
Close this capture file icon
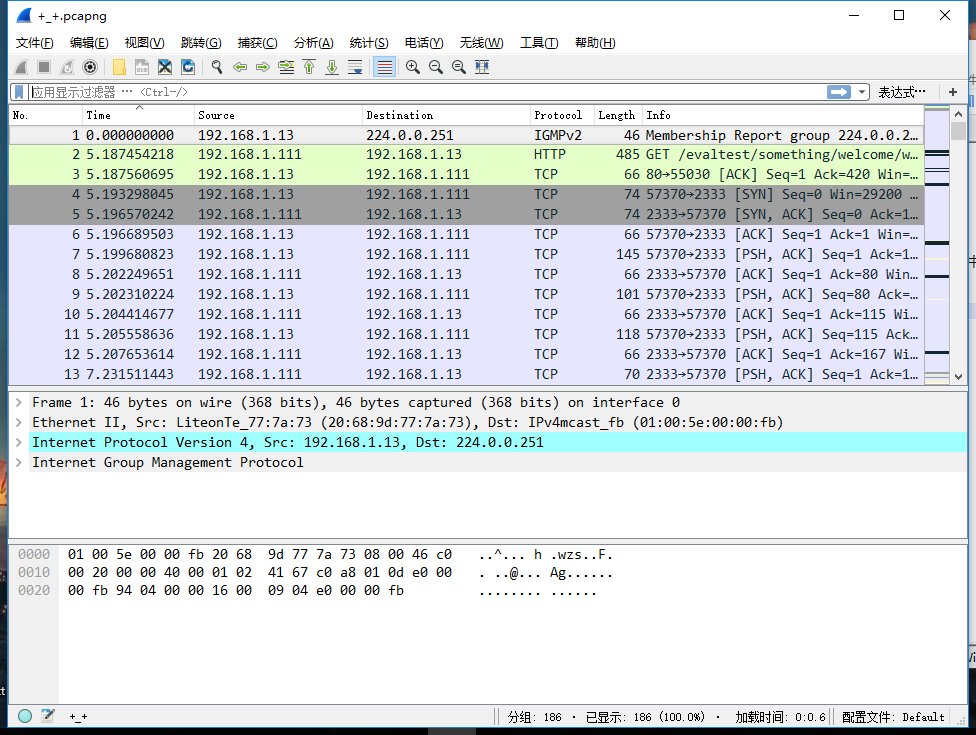tap(164, 67)
